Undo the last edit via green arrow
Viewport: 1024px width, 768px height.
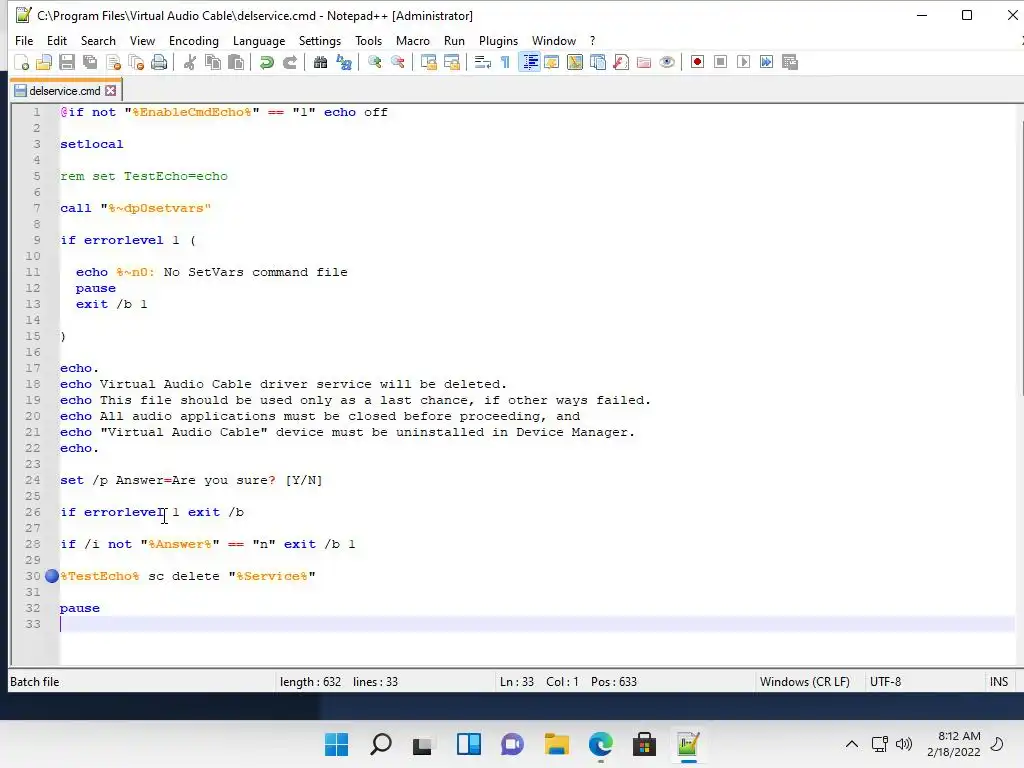pyautogui.click(x=266, y=62)
